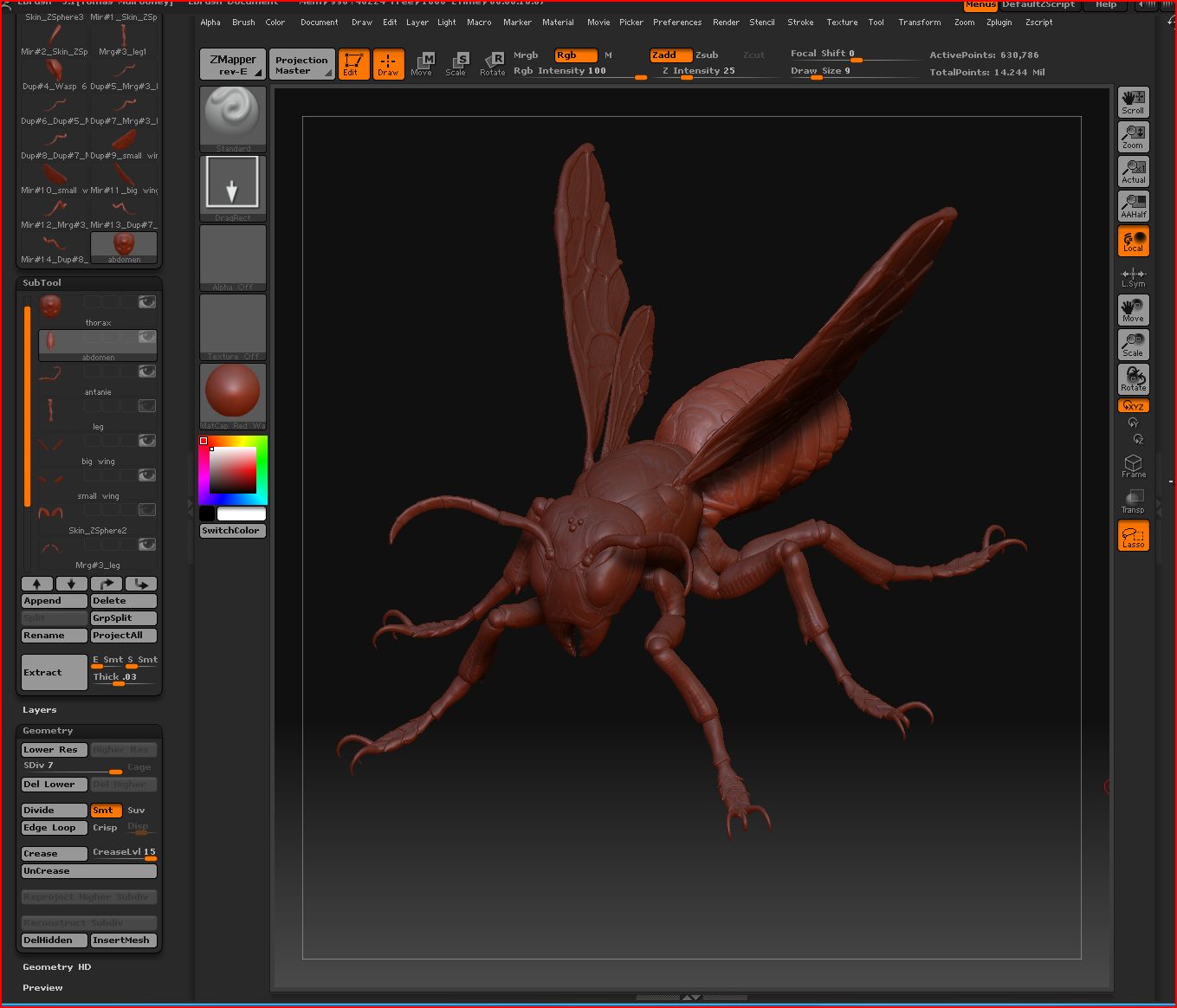Viewport: 1177px width, 1008px height.
Task: Click the Frame mesh icon
Action: click(x=1133, y=466)
